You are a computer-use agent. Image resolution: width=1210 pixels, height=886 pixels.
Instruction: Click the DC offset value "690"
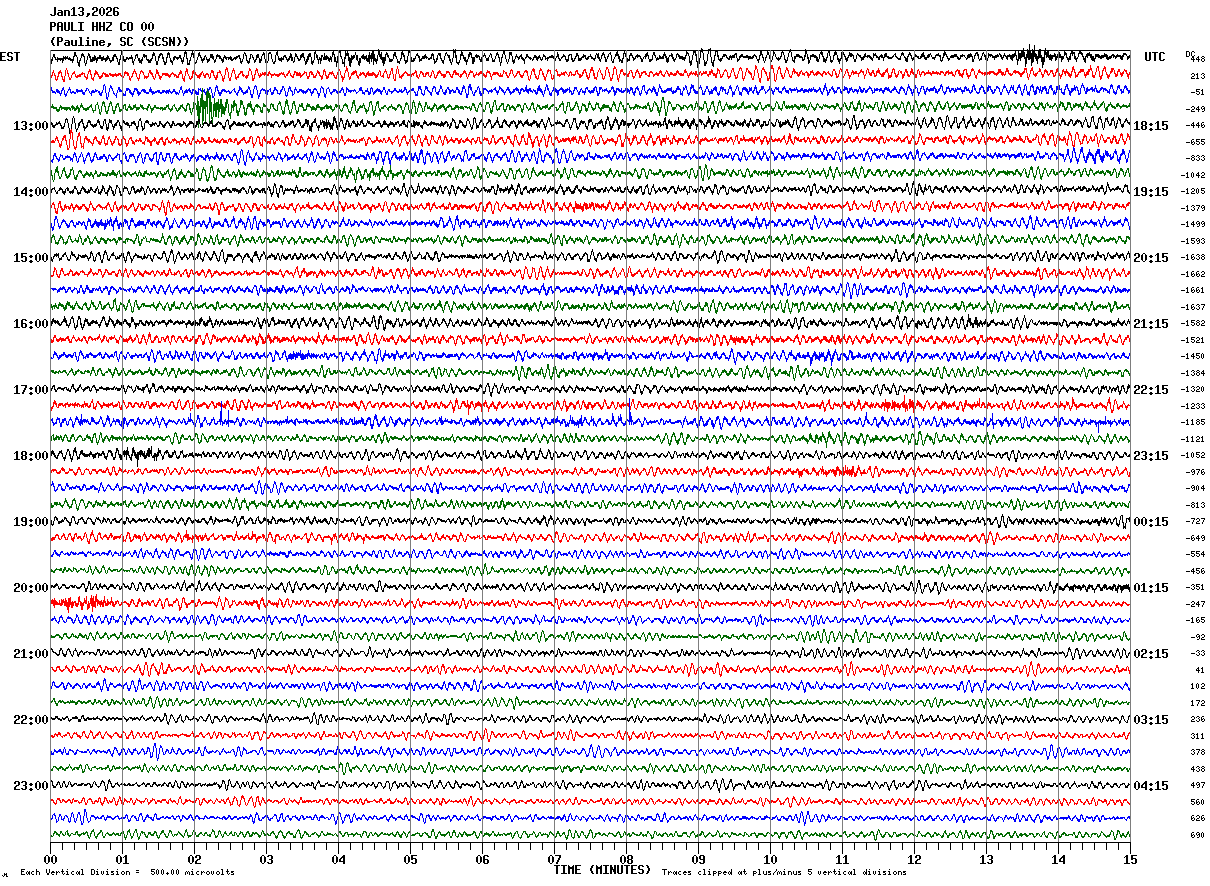pos(1197,835)
